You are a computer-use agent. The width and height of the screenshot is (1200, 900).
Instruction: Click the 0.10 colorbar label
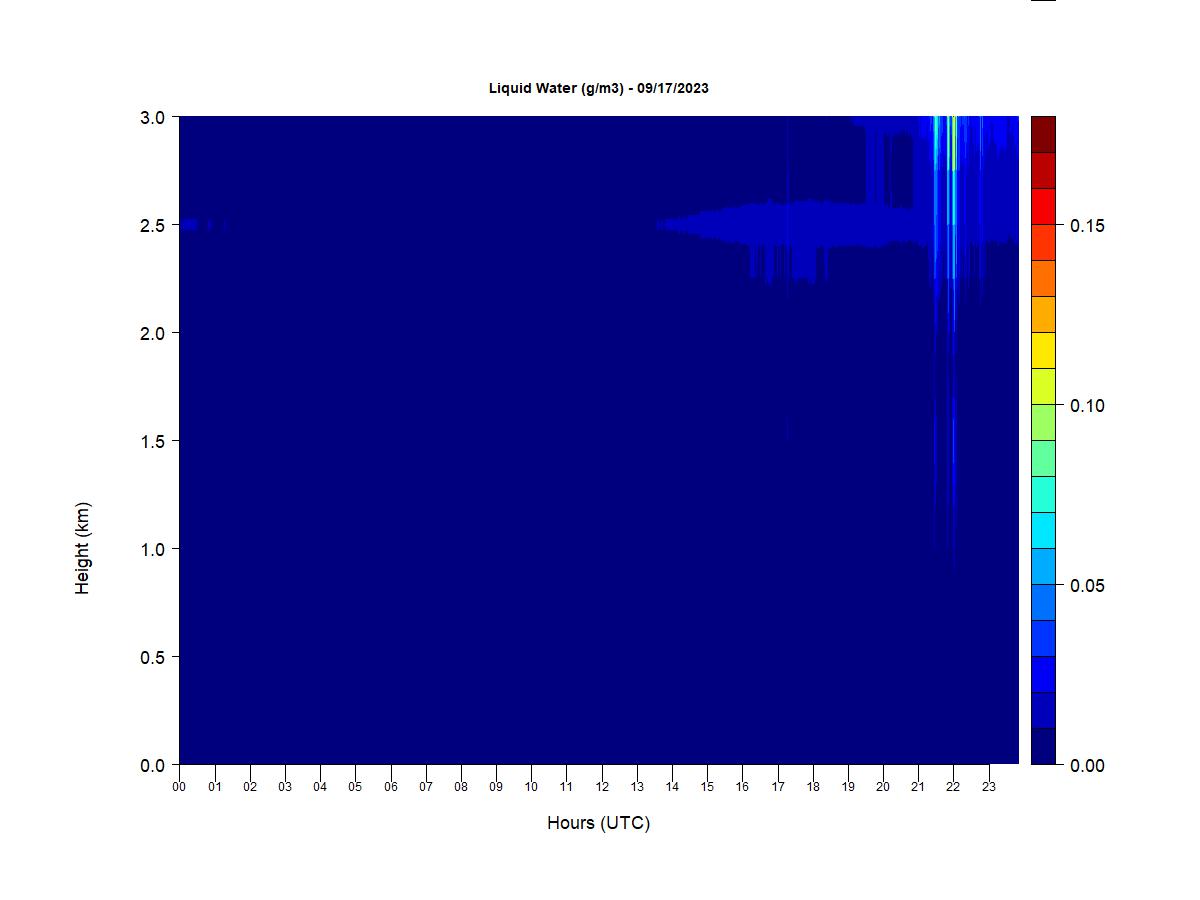pyautogui.click(x=1087, y=405)
